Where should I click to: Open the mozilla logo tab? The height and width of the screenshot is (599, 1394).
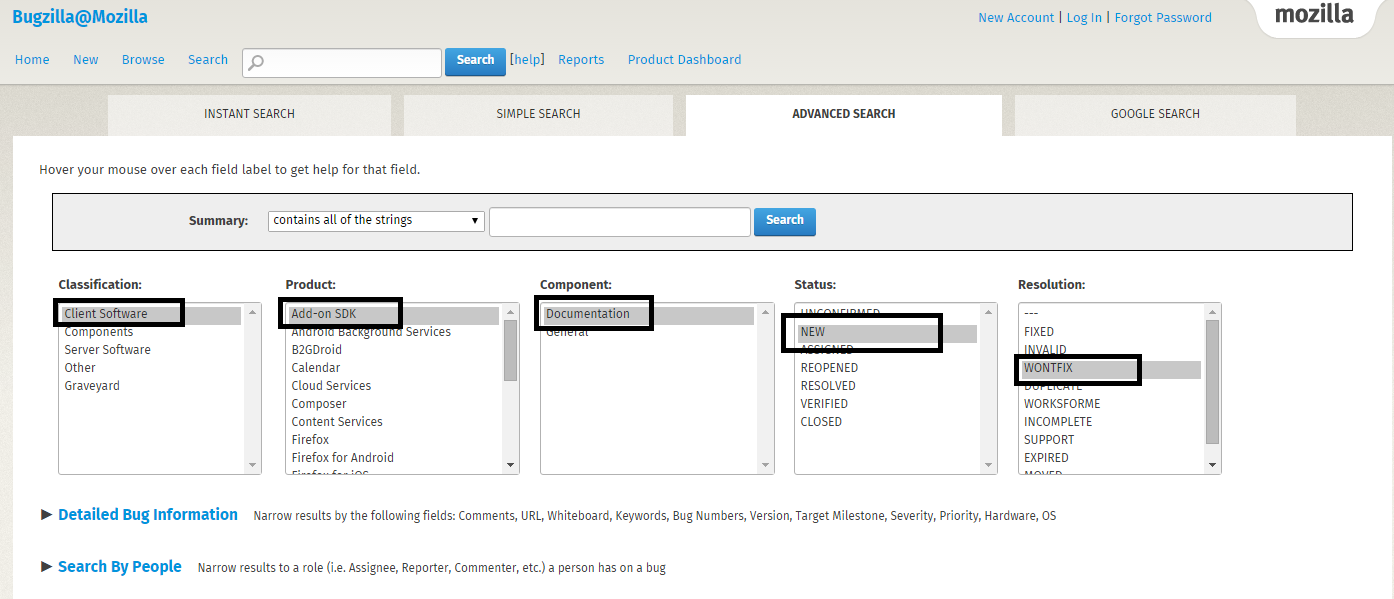1314,15
